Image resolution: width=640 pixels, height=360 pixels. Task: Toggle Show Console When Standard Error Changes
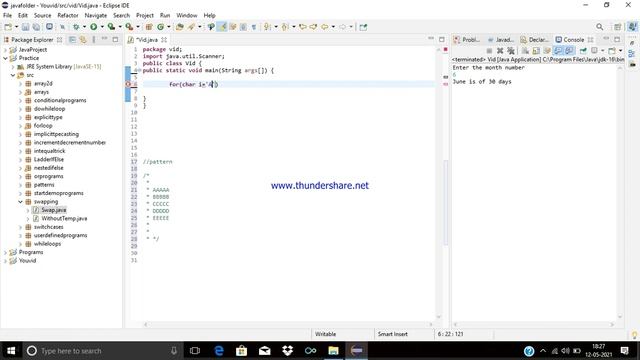coord(569,51)
